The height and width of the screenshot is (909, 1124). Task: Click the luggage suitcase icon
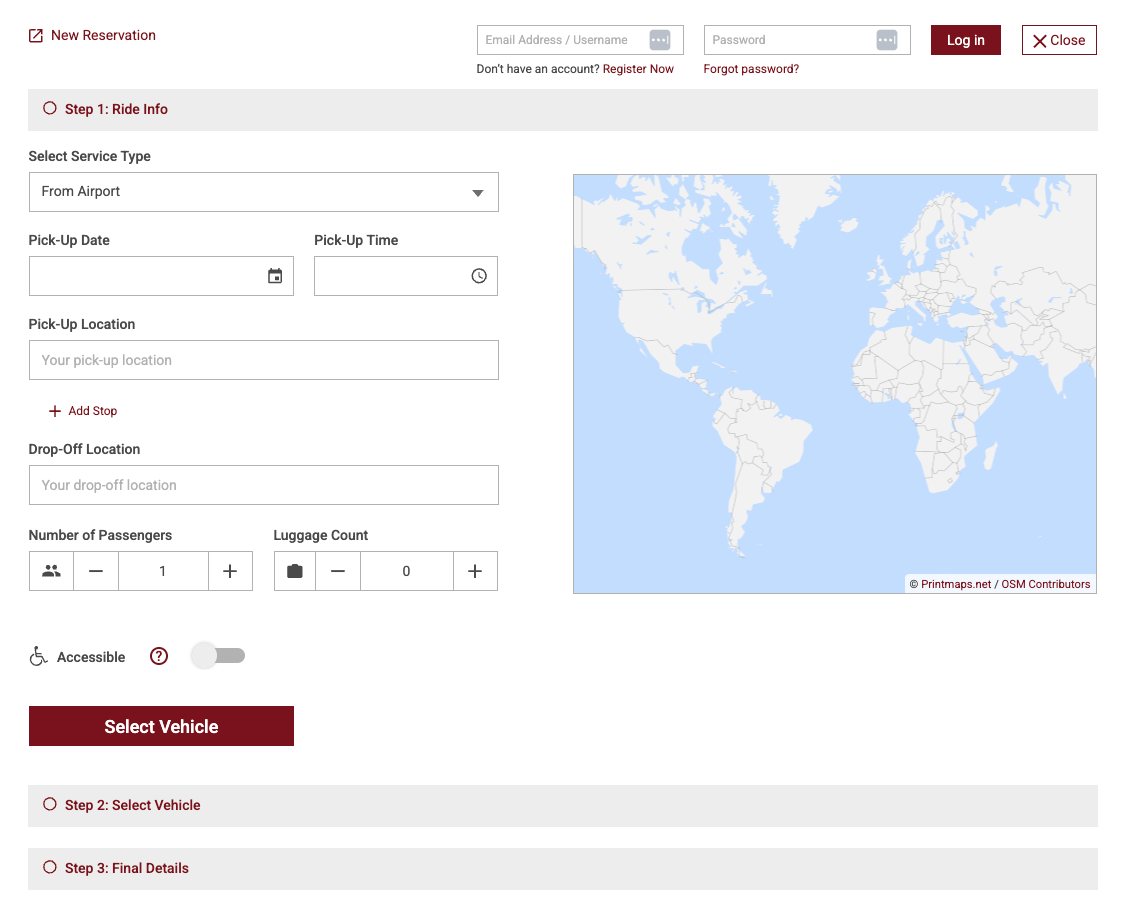[x=295, y=571]
